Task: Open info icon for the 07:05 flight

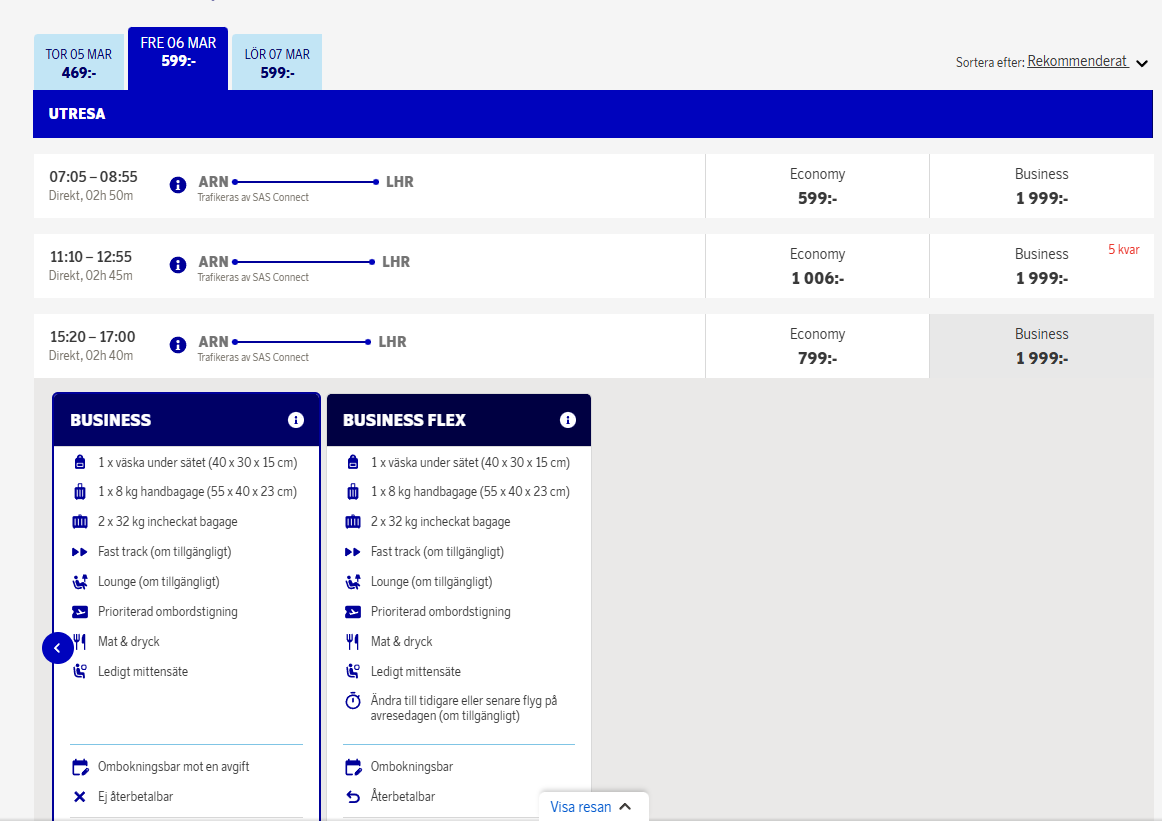Action: click(x=178, y=185)
